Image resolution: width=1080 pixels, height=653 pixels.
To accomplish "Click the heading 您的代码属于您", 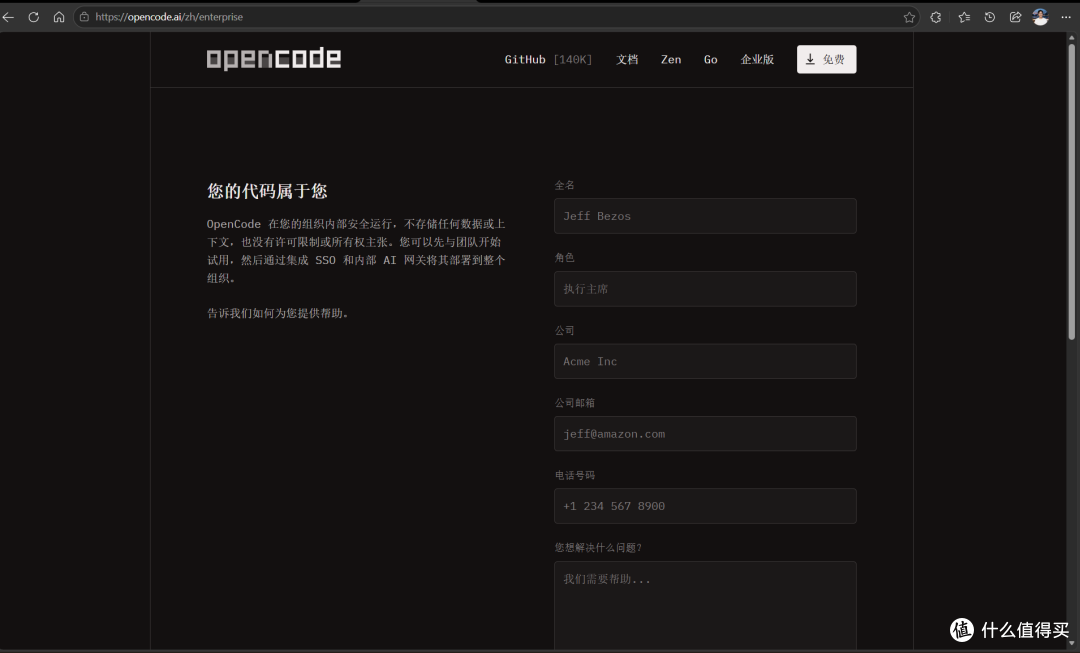I will [267, 191].
